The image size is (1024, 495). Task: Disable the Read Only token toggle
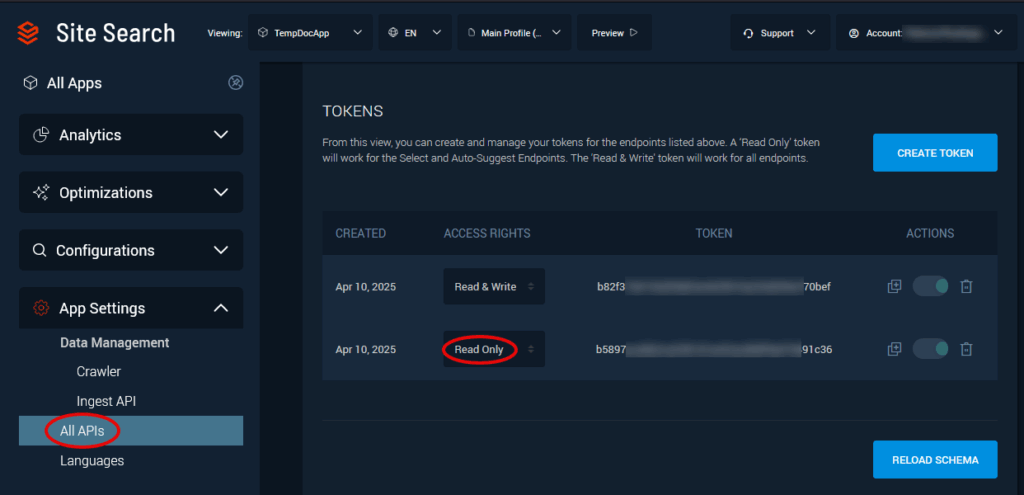[x=930, y=349]
